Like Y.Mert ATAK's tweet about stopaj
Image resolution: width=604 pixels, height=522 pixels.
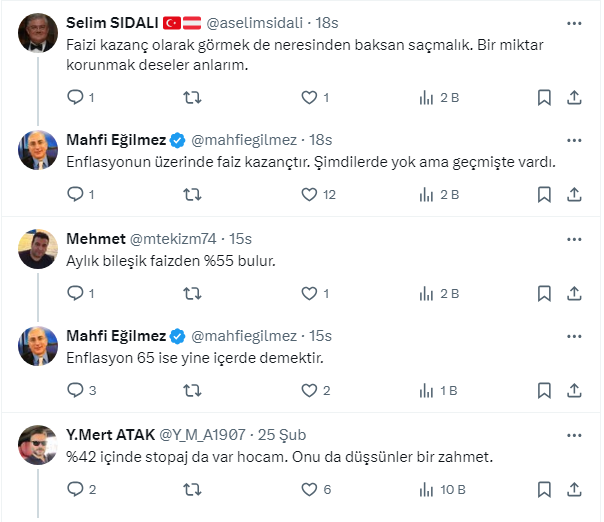pyautogui.click(x=310, y=489)
